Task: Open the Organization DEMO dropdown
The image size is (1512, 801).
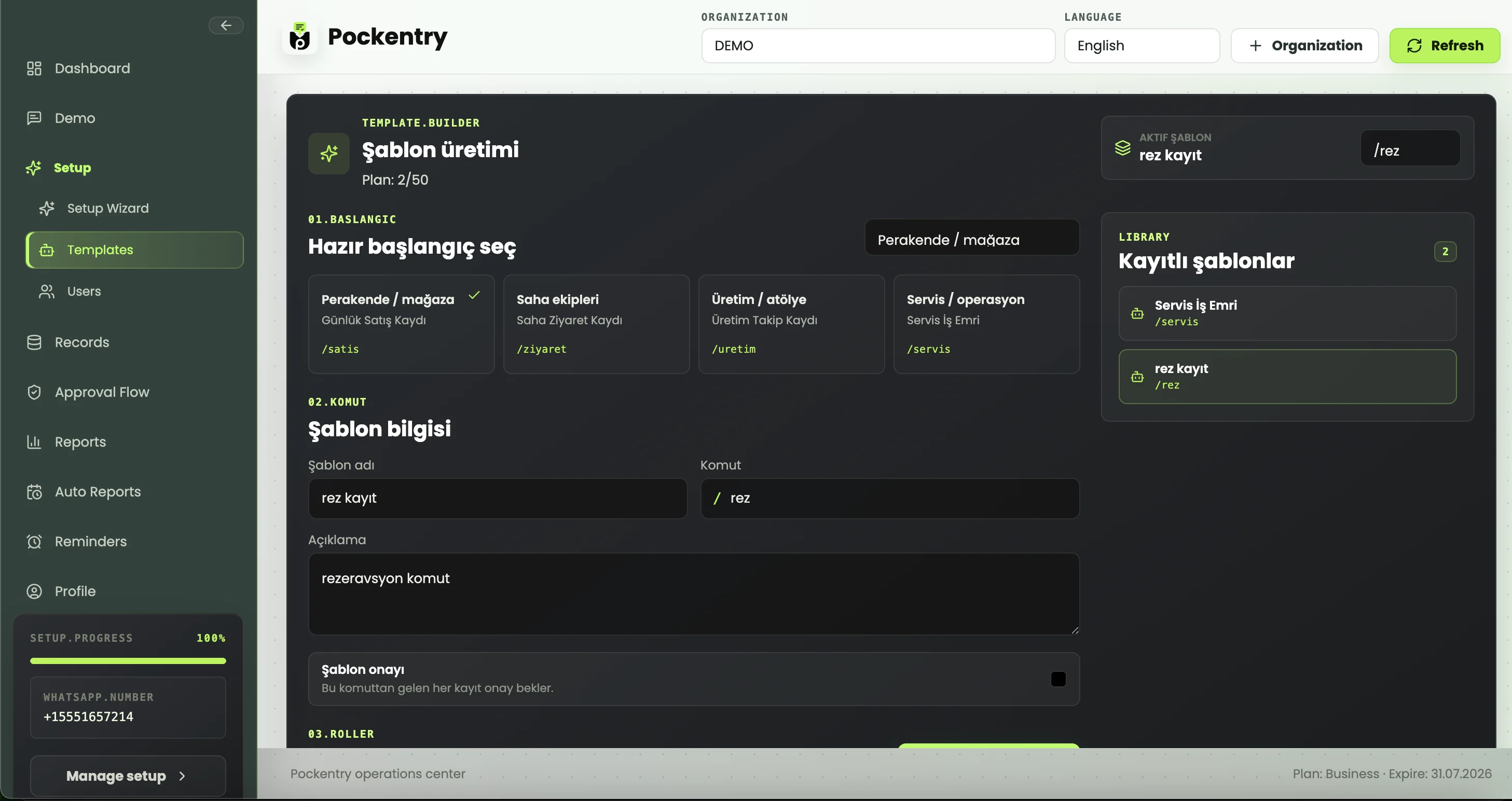Action: pyautogui.click(x=878, y=46)
